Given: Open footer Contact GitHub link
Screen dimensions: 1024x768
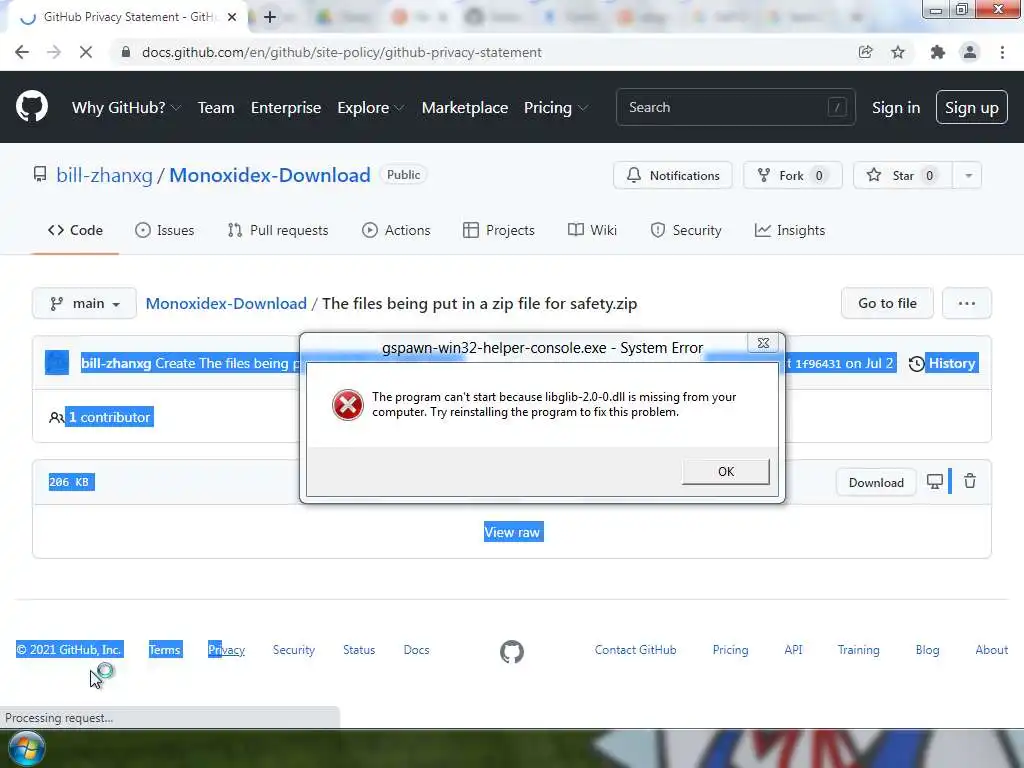Looking at the screenshot, I should click(x=635, y=650).
